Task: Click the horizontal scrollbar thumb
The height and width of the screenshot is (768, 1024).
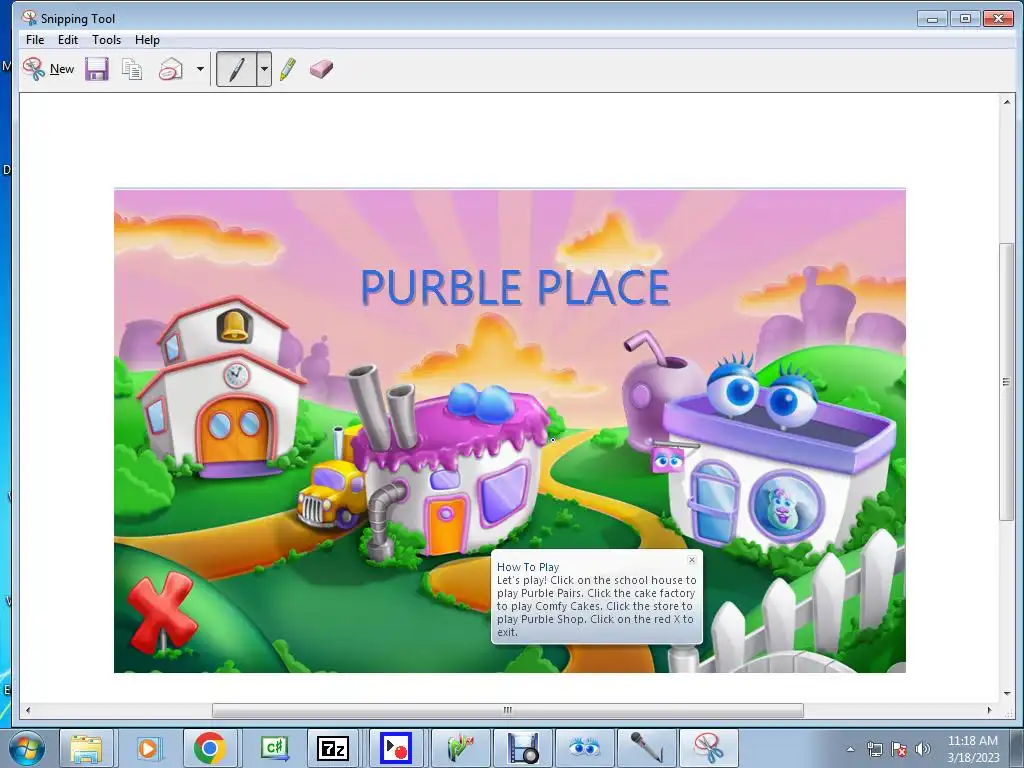Action: [507, 710]
